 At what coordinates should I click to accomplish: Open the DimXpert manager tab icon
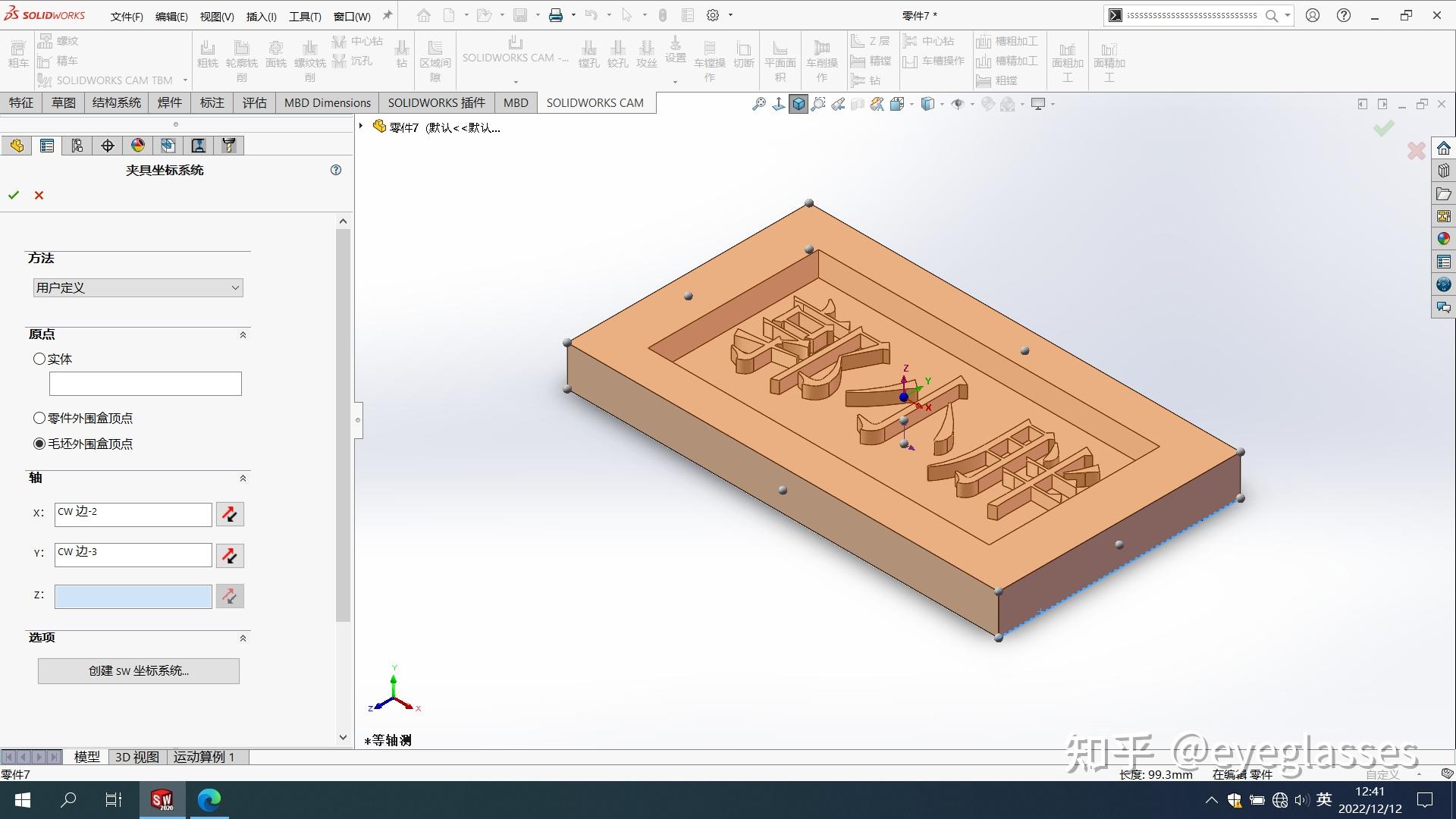pyautogui.click(x=108, y=146)
